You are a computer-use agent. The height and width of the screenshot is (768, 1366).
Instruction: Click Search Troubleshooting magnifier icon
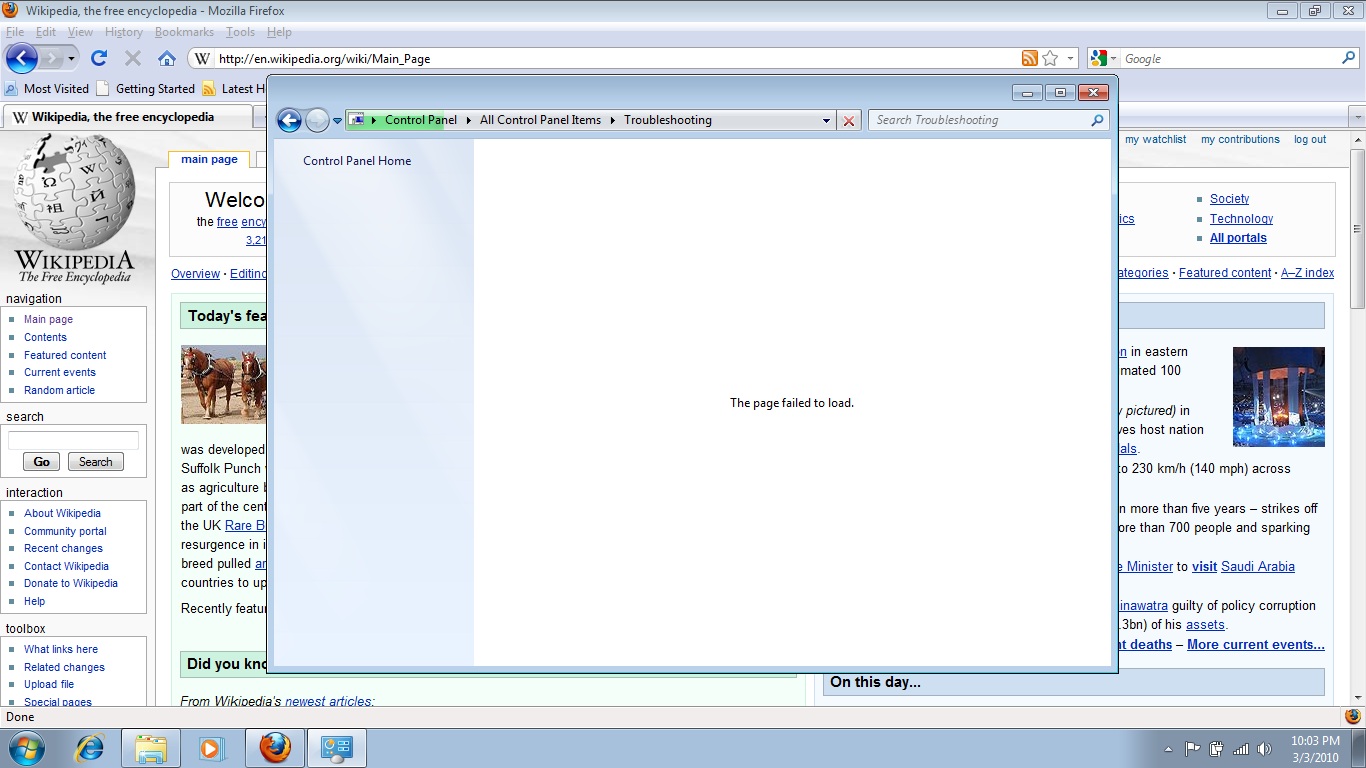coord(1097,120)
